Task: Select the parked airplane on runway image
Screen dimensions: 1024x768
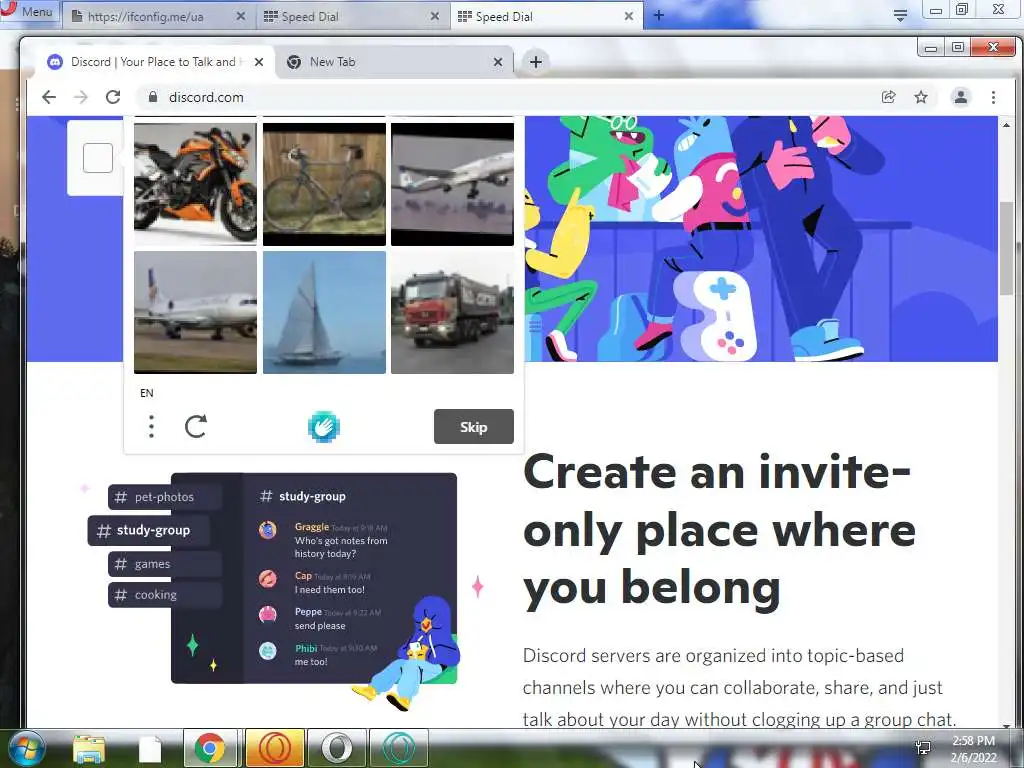Action: (x=195, y=312)
